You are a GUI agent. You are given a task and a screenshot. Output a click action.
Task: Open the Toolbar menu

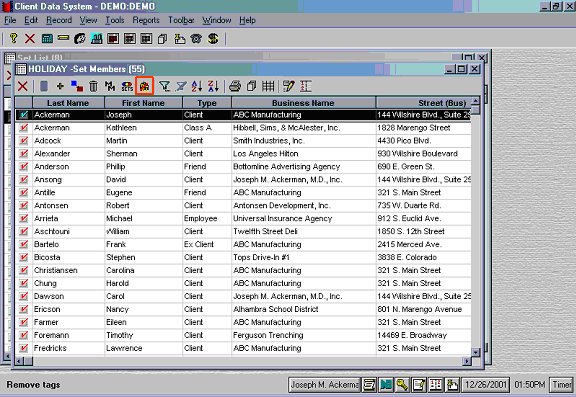click(181, 20)
